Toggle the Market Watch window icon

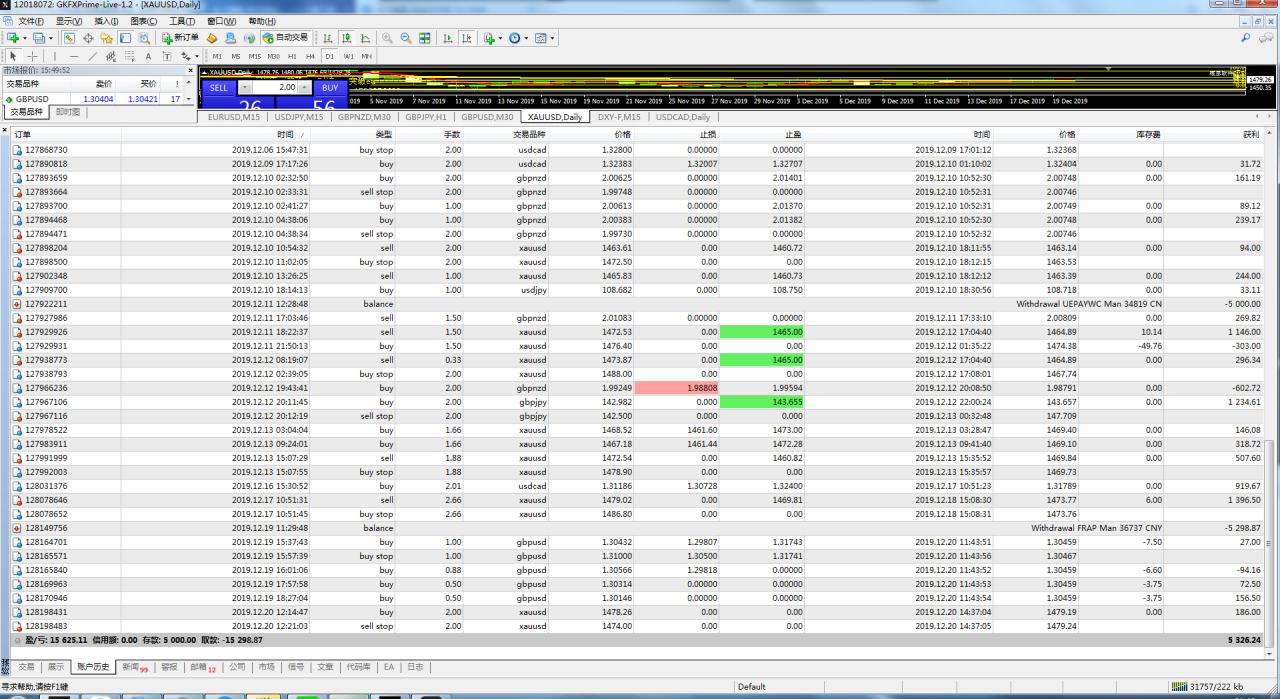70,38
